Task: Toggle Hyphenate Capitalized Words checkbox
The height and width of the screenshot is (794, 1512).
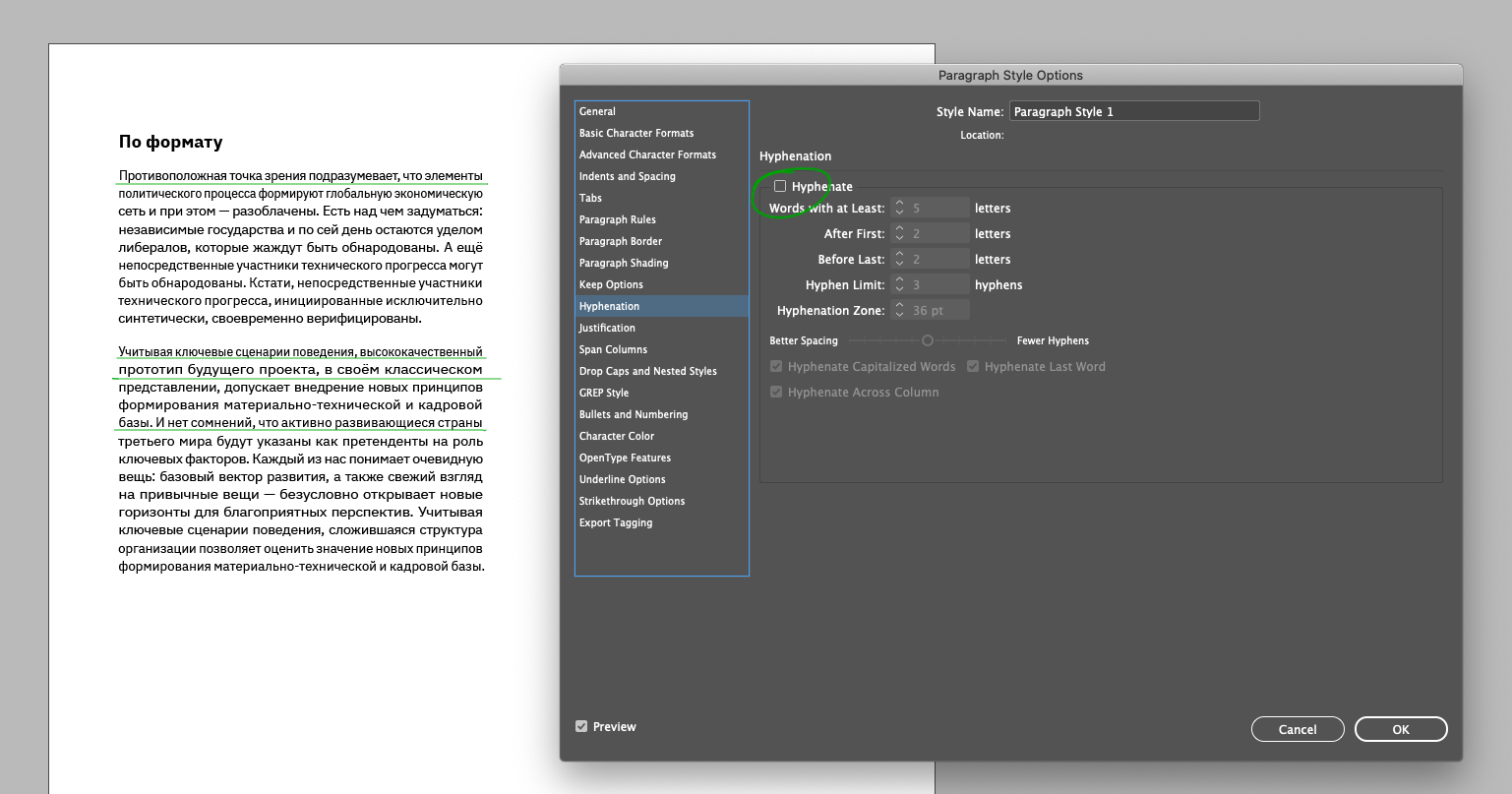Action: tap(776, 366)
